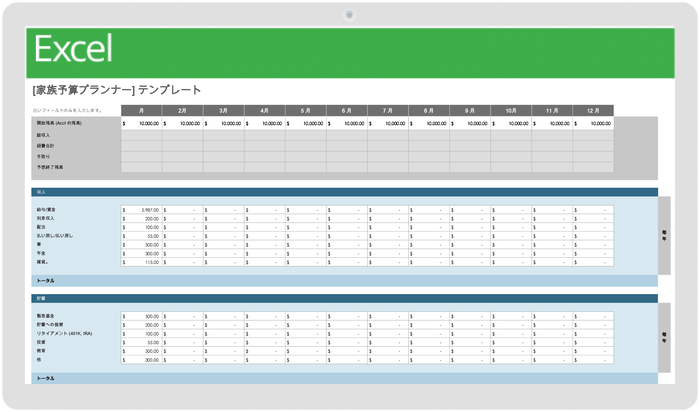Select the 4月 column header
The width and height of the screenshot is (700, 412).
(265, 111)
